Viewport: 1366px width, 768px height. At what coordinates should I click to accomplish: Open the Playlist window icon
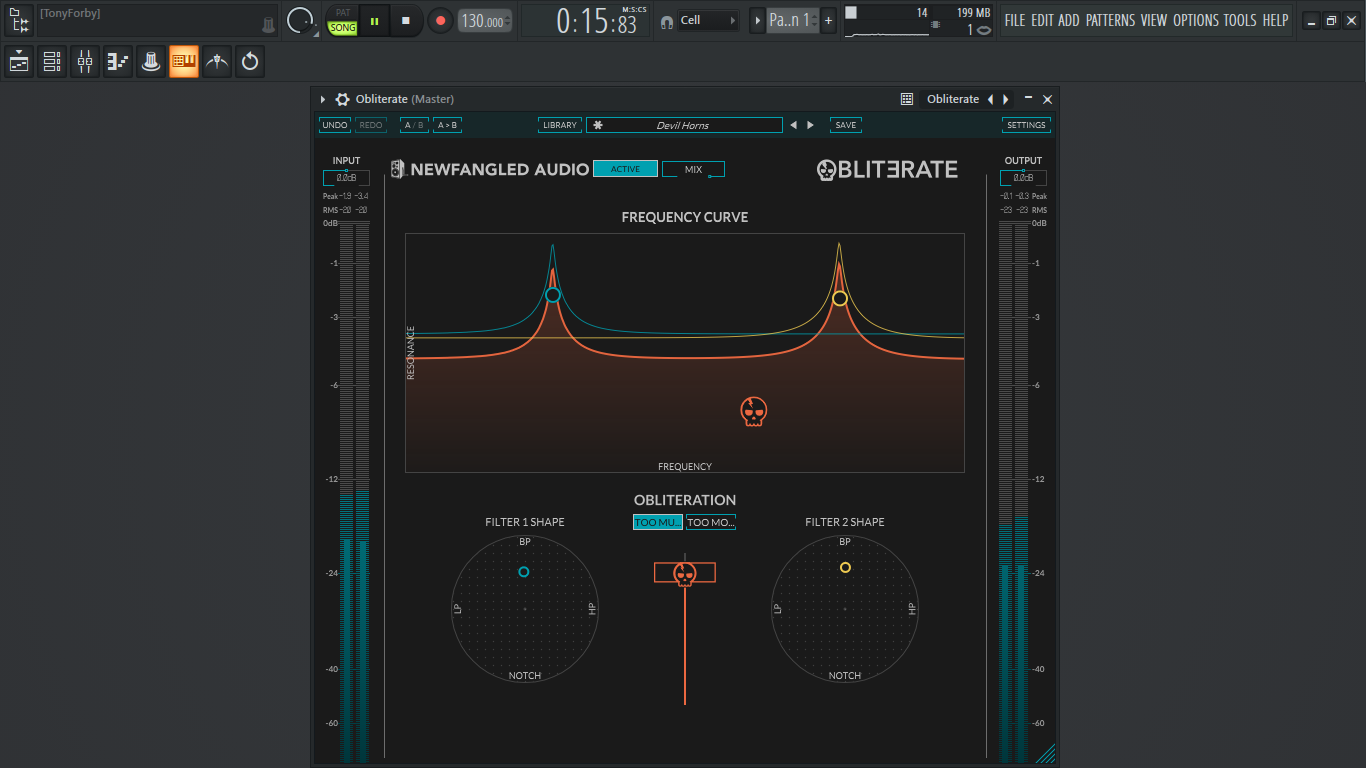(x=19, y=62)
